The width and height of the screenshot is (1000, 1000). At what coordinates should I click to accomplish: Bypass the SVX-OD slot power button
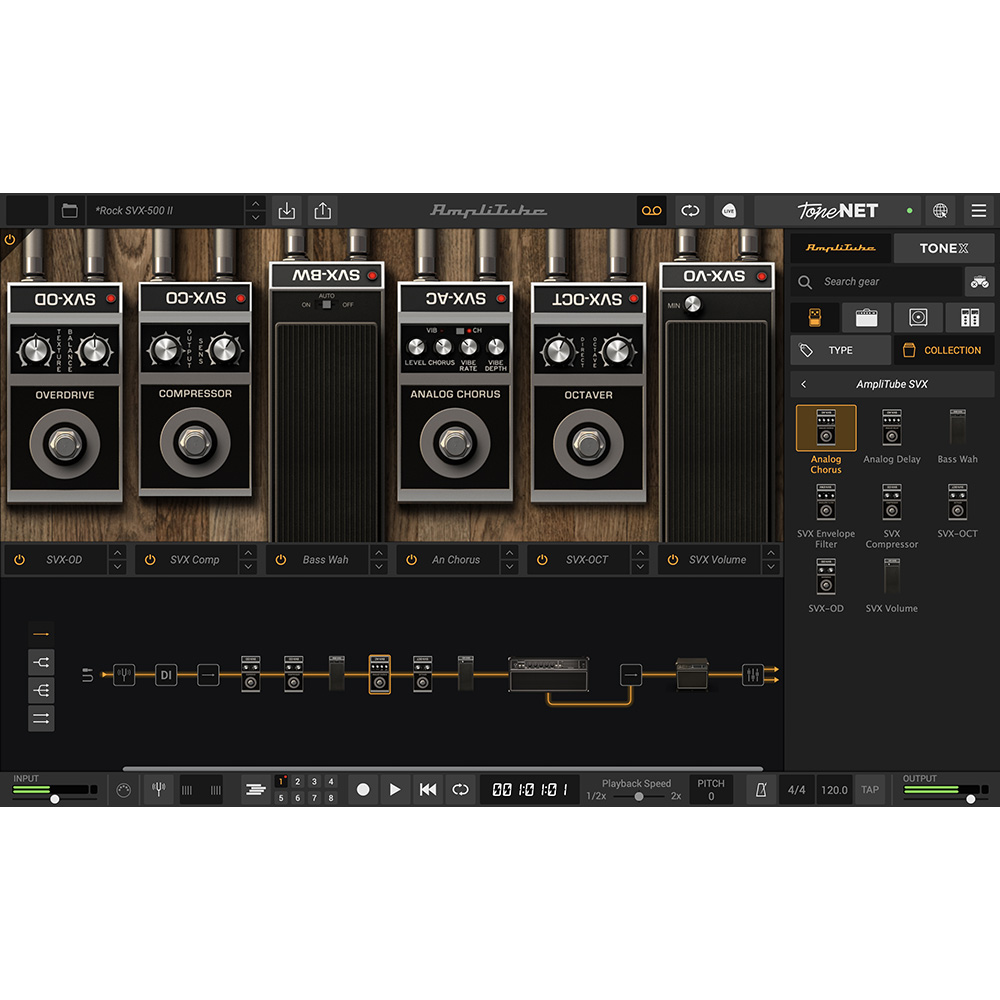point(20,559)
